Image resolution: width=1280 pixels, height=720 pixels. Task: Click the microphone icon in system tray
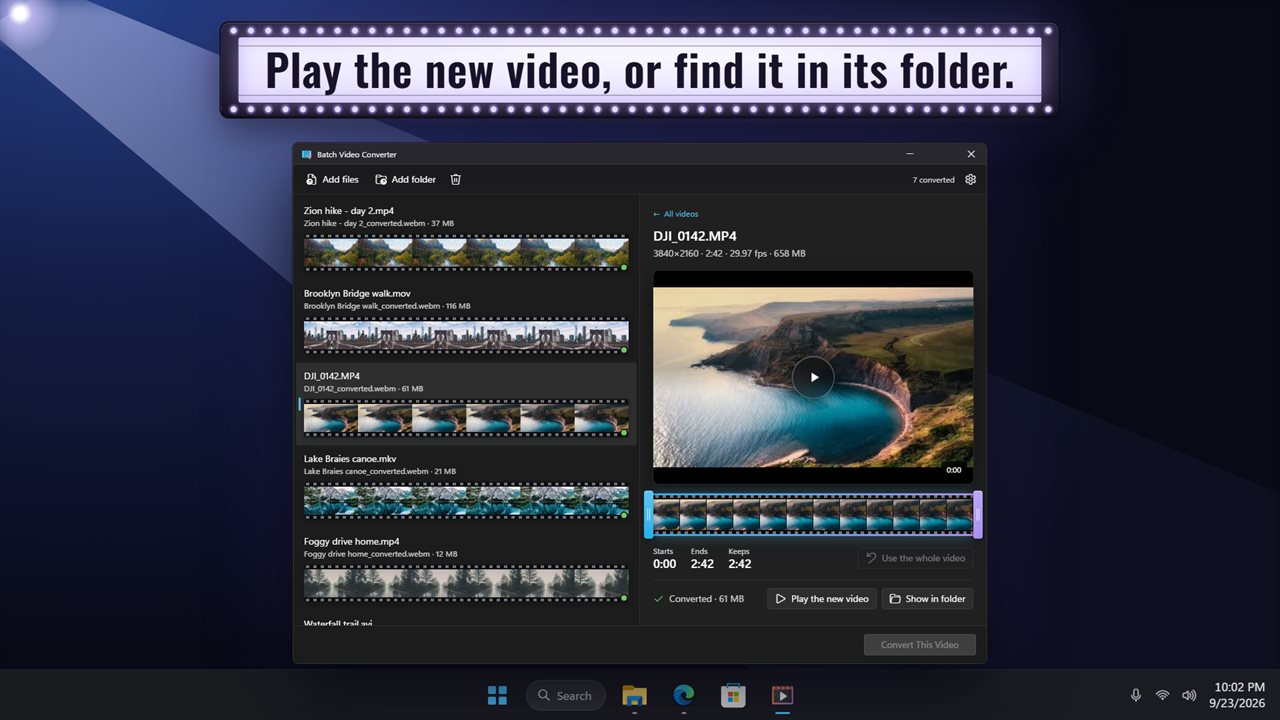pos(1136,695)
